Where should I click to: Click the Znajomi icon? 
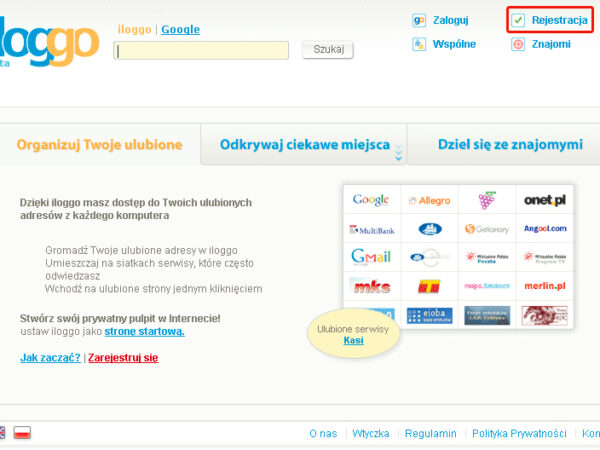pos(518,44)
